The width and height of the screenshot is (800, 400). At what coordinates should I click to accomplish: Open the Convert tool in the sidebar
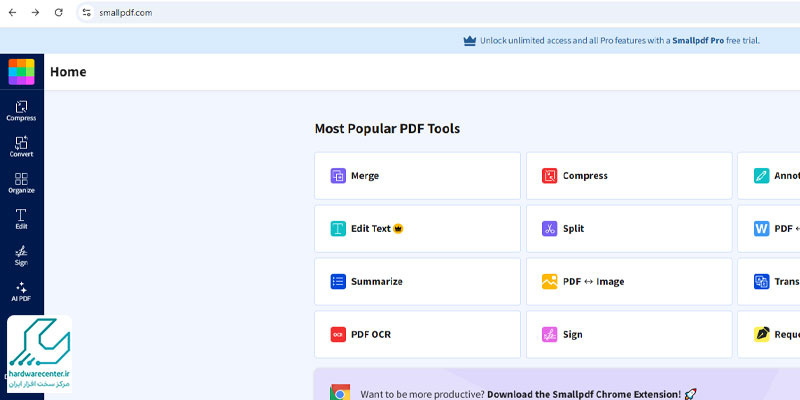pyautogui.click(x=21, y=147)
